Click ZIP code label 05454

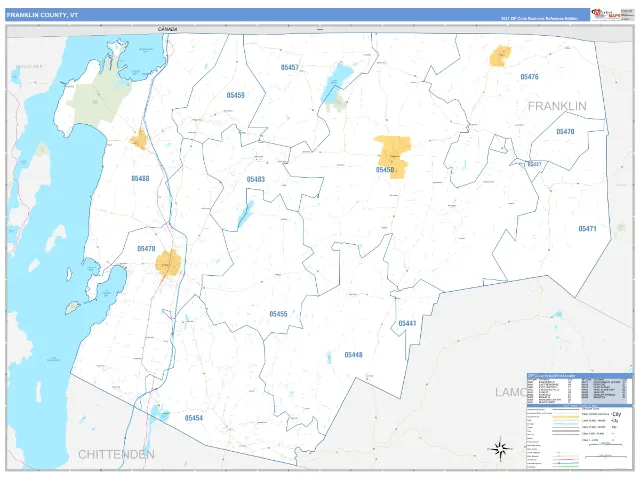[193, 418]
